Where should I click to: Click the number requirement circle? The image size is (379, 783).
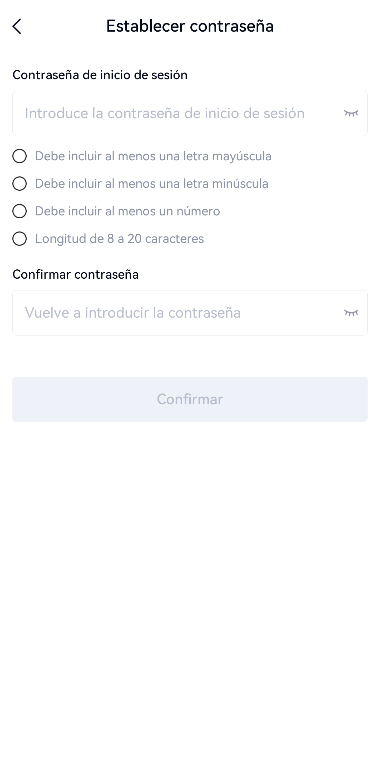[x=19, y=211]
